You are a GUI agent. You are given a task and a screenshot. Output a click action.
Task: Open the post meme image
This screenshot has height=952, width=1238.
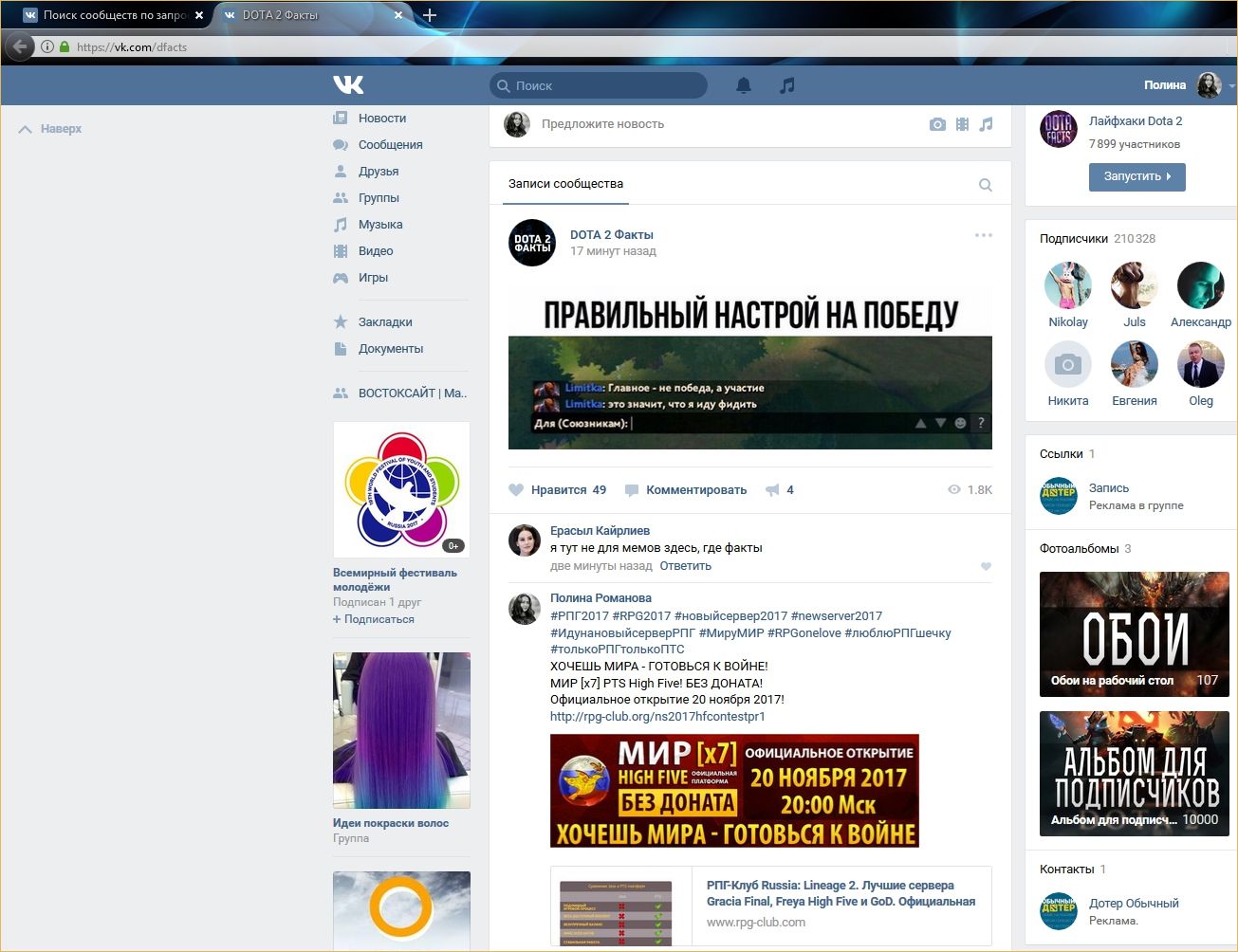tap(750, 369)
